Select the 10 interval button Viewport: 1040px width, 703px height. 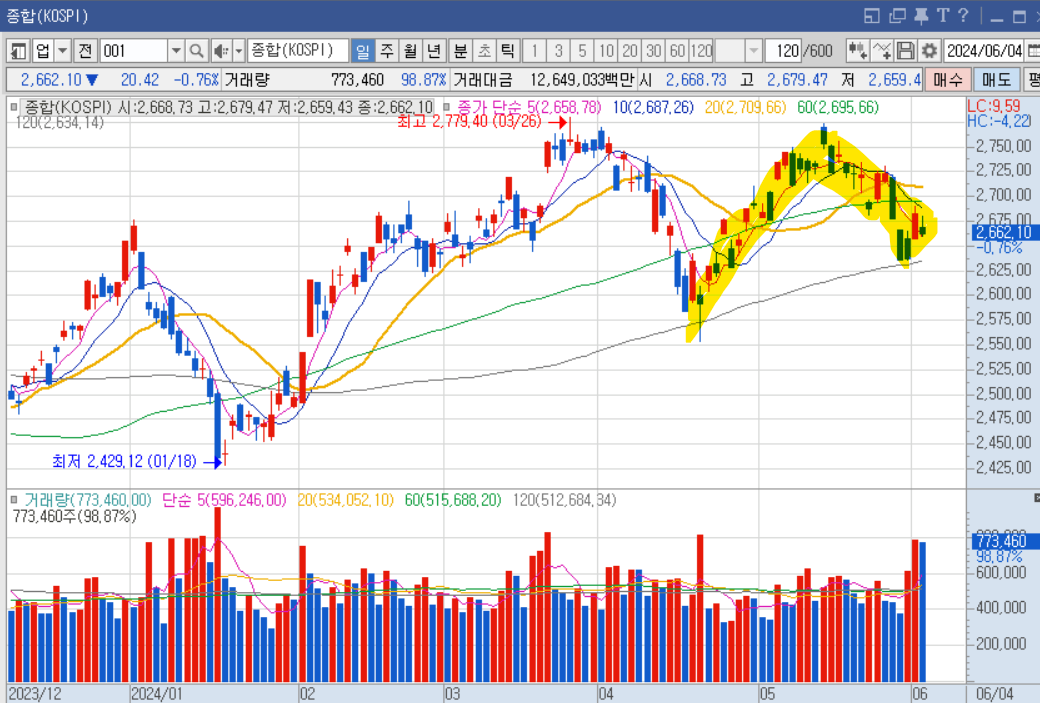(x=606, y=50)
